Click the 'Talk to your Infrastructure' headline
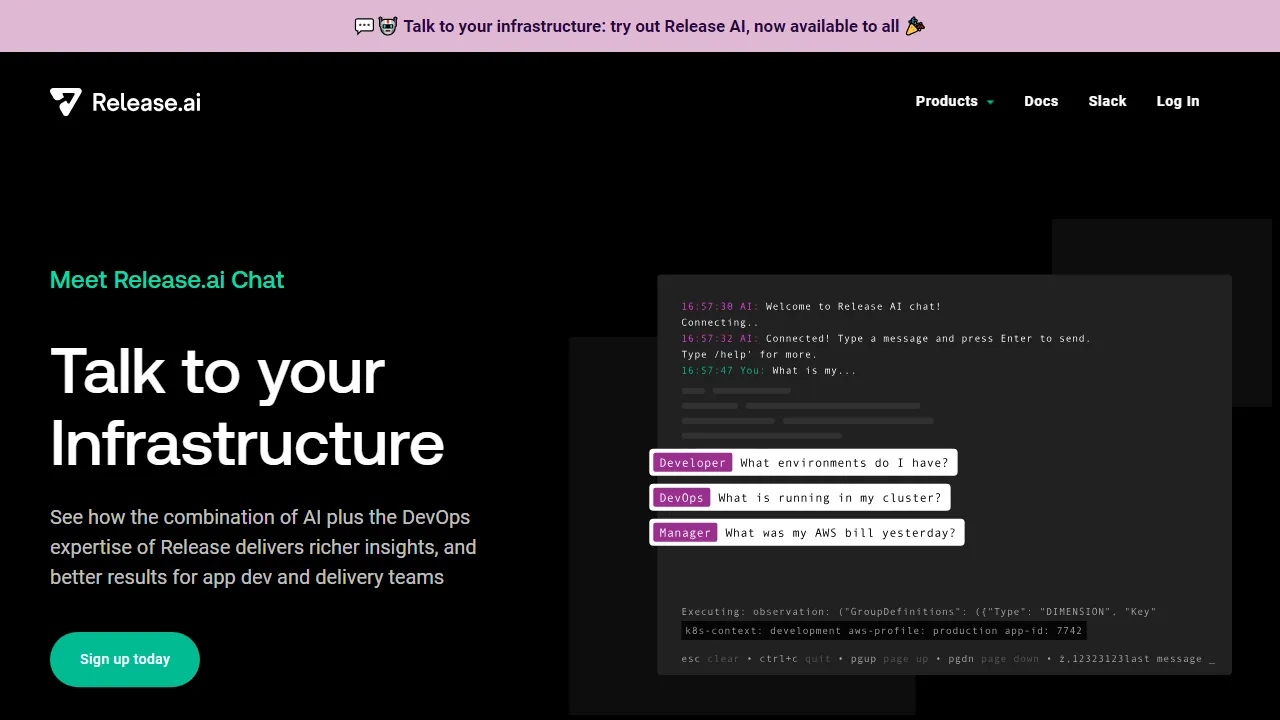1280x720 pixels. (247, 406)
